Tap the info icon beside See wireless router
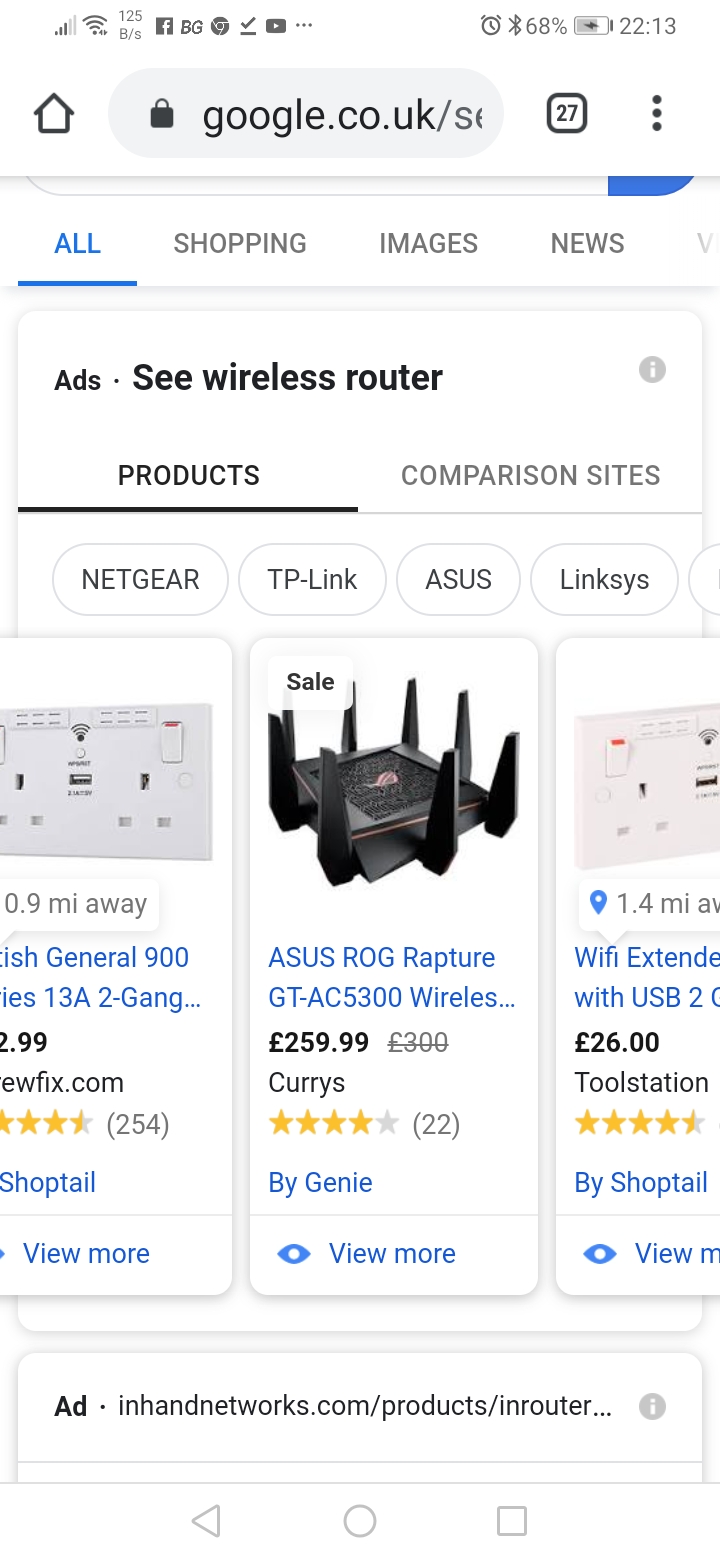The height and width of the screenshot is (1560, 720). pos(652,370)
